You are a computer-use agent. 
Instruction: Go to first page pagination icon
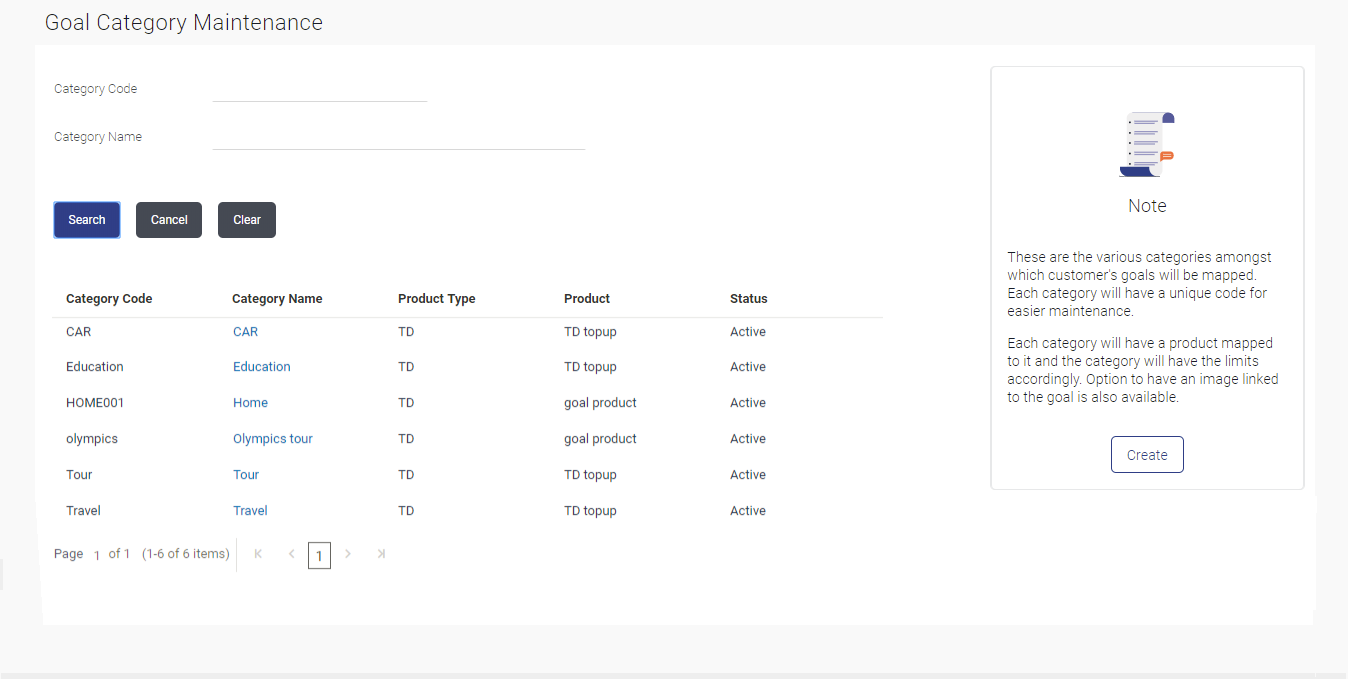pos(258,554)
